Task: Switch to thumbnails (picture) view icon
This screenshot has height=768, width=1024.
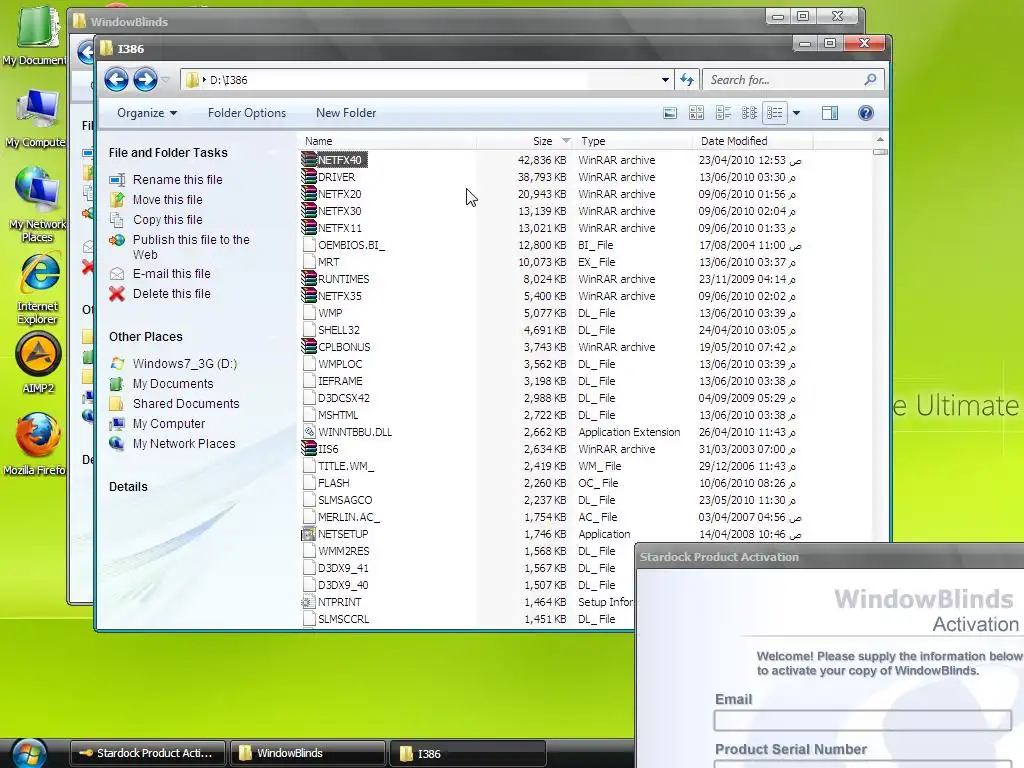Action: tap(670, 113)
